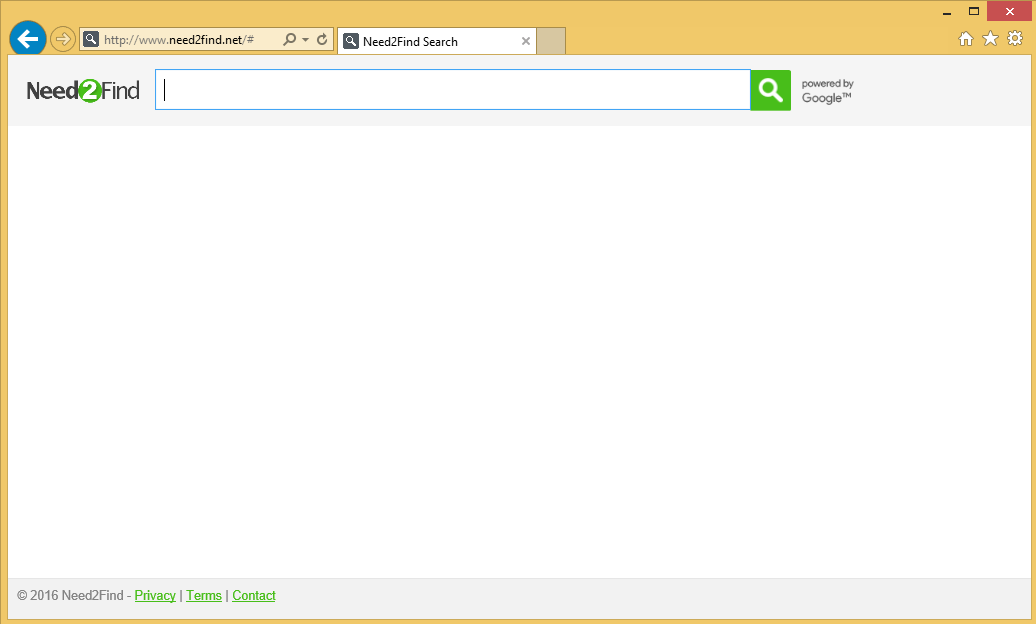Click the favorites star icon
1036x624 pixels.
tap(990, 38)
